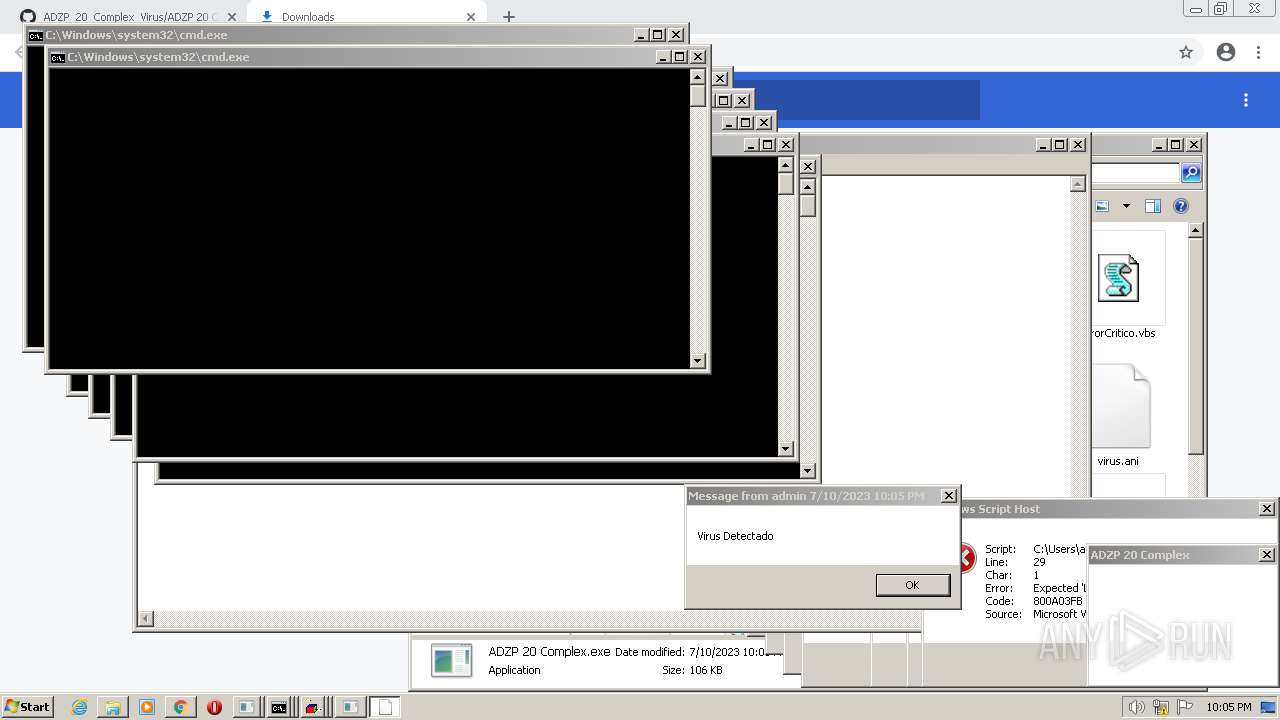
Task: Open a new Chrome tab
Action: (x=508, y=17)
